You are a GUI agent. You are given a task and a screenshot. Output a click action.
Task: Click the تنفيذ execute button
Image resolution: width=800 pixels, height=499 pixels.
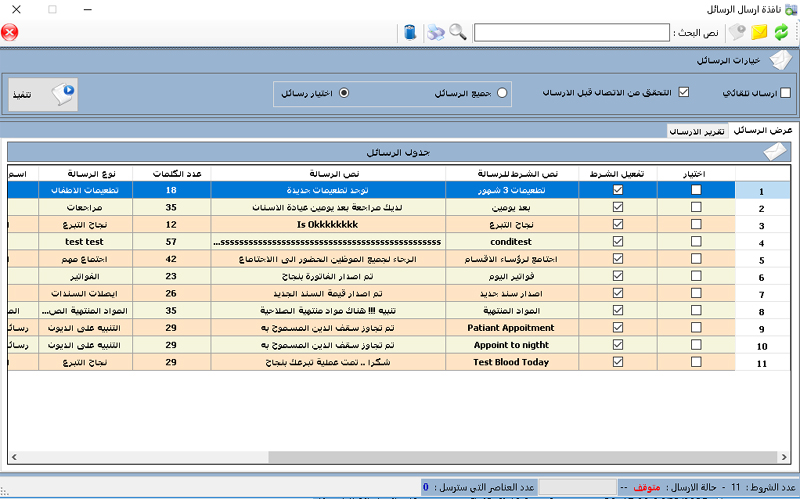[x=43, y=94]
